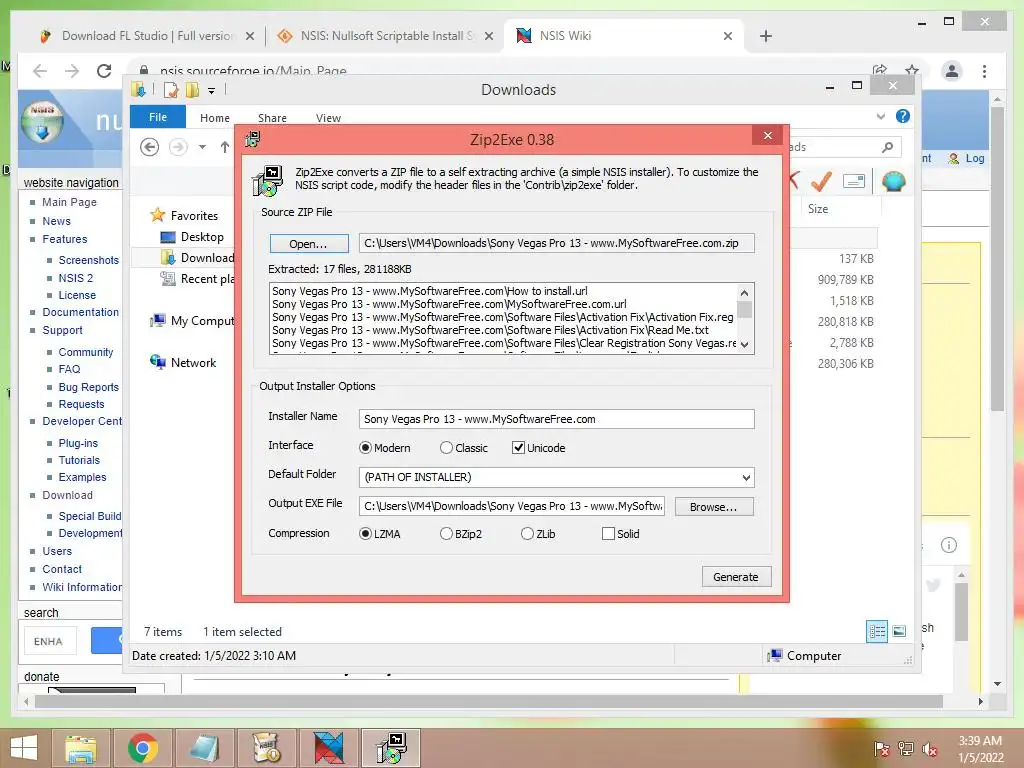Click the muted volume tray icon
This screenshot has height=768, width=1024.
[x=930, y=748]
